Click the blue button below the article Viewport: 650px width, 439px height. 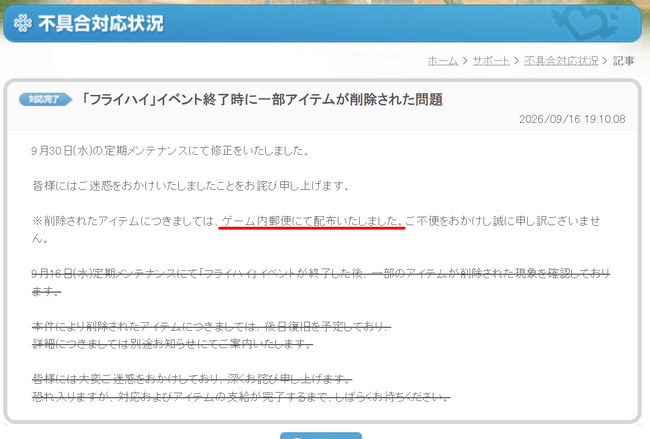321,435
